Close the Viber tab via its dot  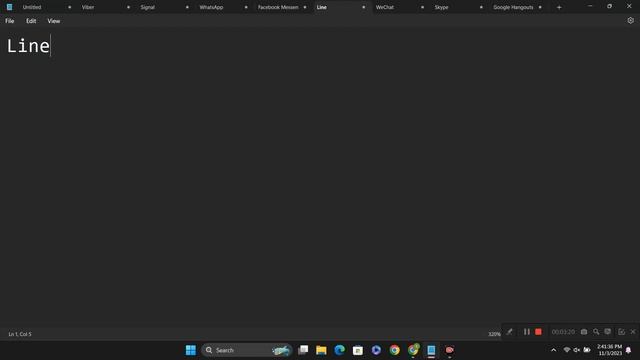point(128,7)
